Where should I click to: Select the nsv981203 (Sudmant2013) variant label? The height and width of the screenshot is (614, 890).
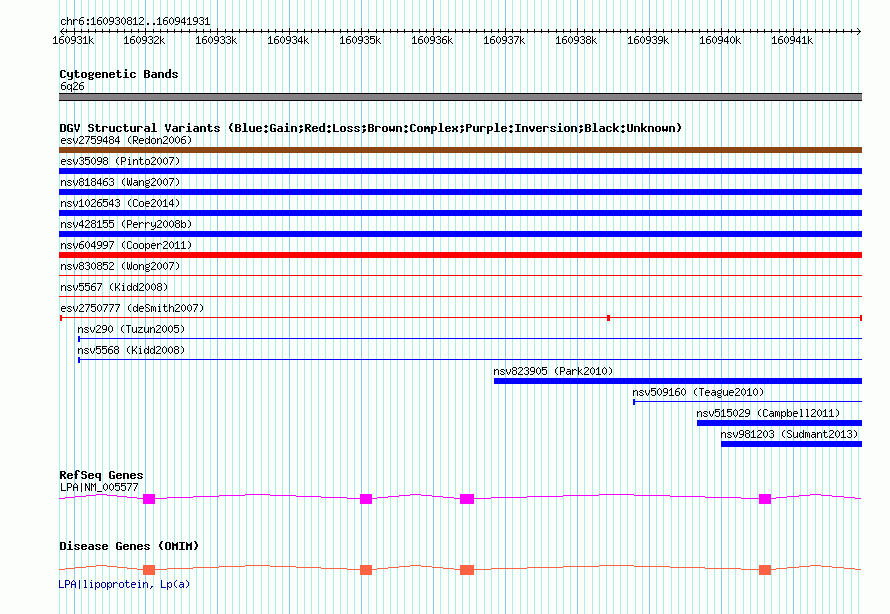788,434
